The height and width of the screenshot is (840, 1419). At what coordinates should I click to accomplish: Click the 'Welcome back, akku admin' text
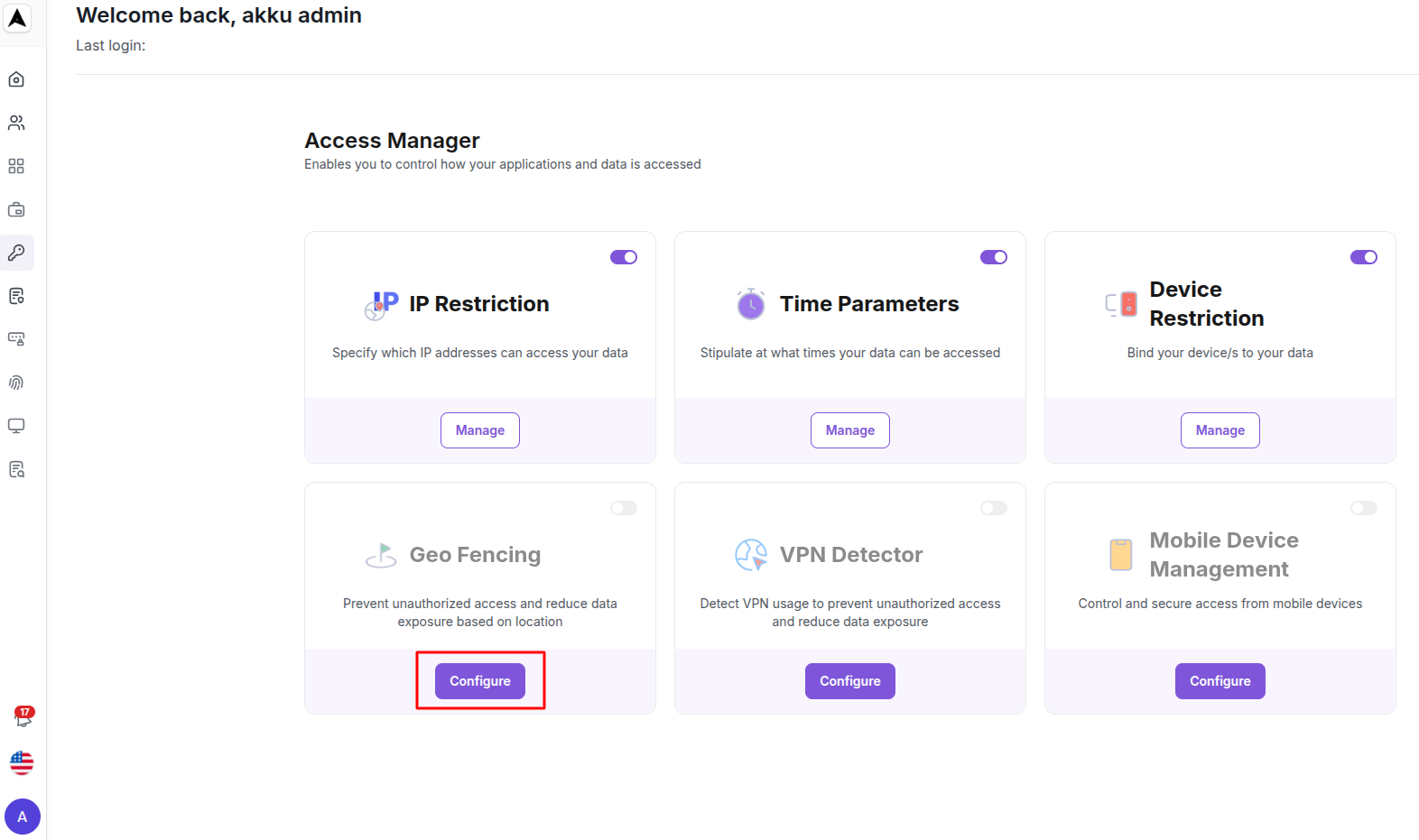click(218, 15)
